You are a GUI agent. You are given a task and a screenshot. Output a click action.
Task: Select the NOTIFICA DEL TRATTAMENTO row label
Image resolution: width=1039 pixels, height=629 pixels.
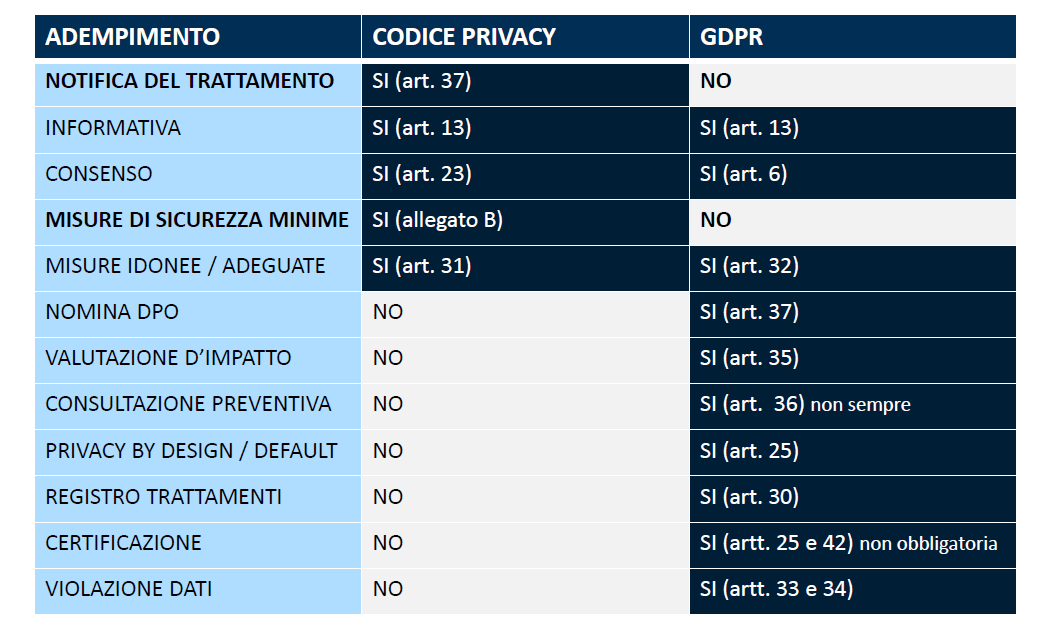190,81
